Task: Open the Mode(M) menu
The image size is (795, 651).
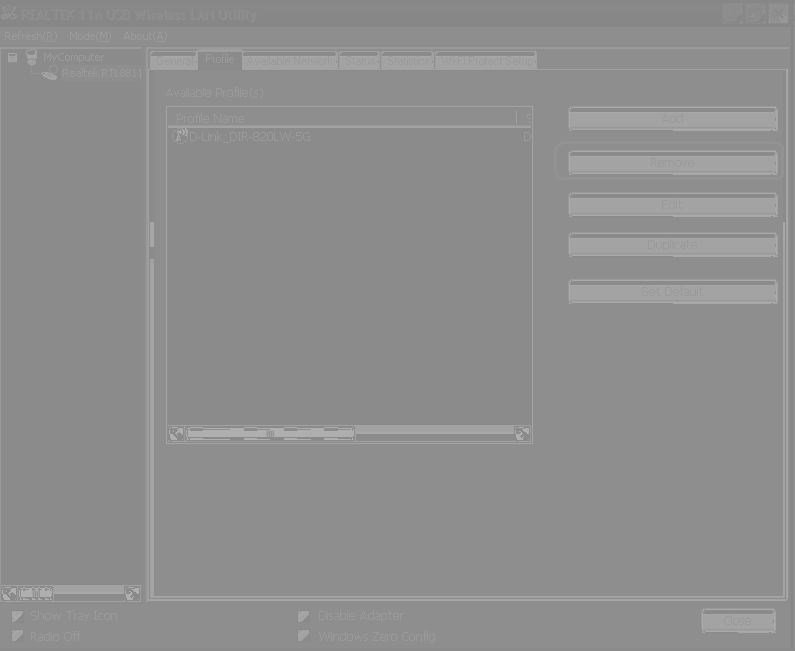Action: click(90, 36)
